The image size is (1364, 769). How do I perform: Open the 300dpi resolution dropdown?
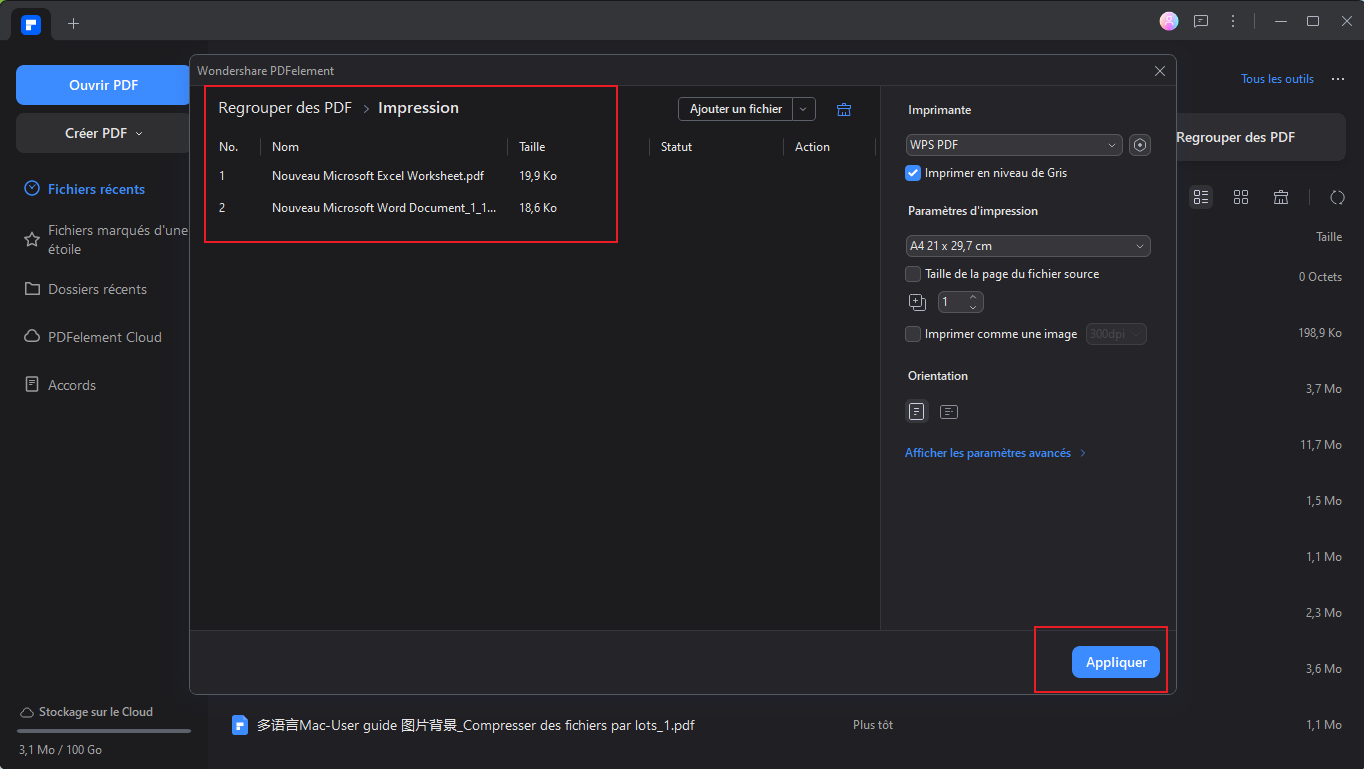1116,334
